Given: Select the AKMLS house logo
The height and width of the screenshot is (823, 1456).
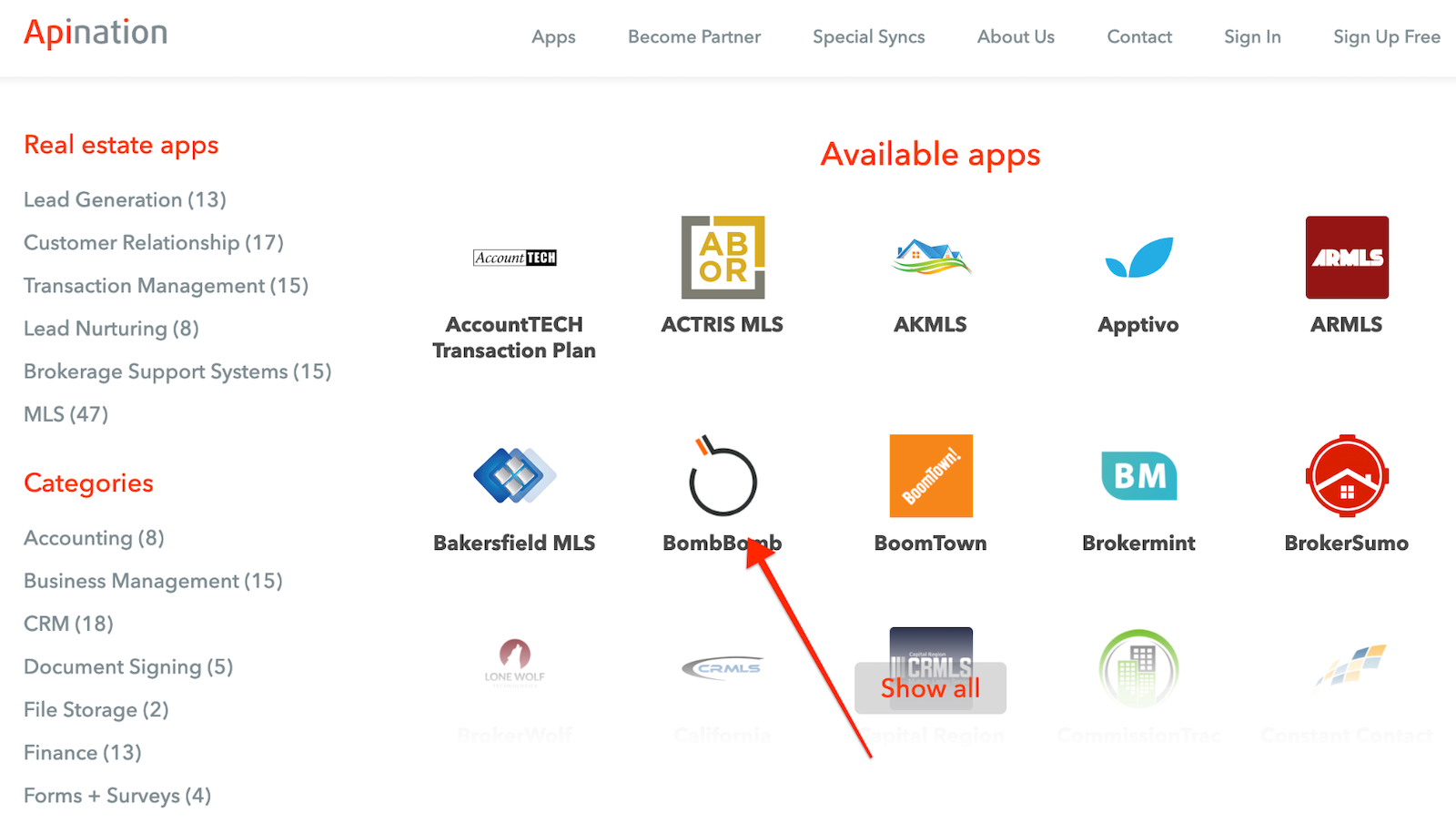Looking at the screenshot, I should pos(931,258).
